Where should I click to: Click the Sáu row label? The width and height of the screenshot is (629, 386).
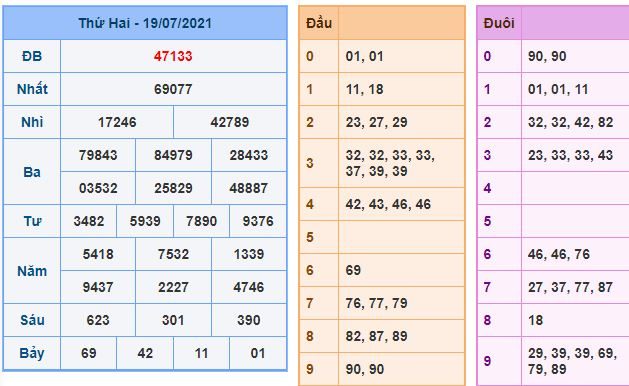[32, 320]
